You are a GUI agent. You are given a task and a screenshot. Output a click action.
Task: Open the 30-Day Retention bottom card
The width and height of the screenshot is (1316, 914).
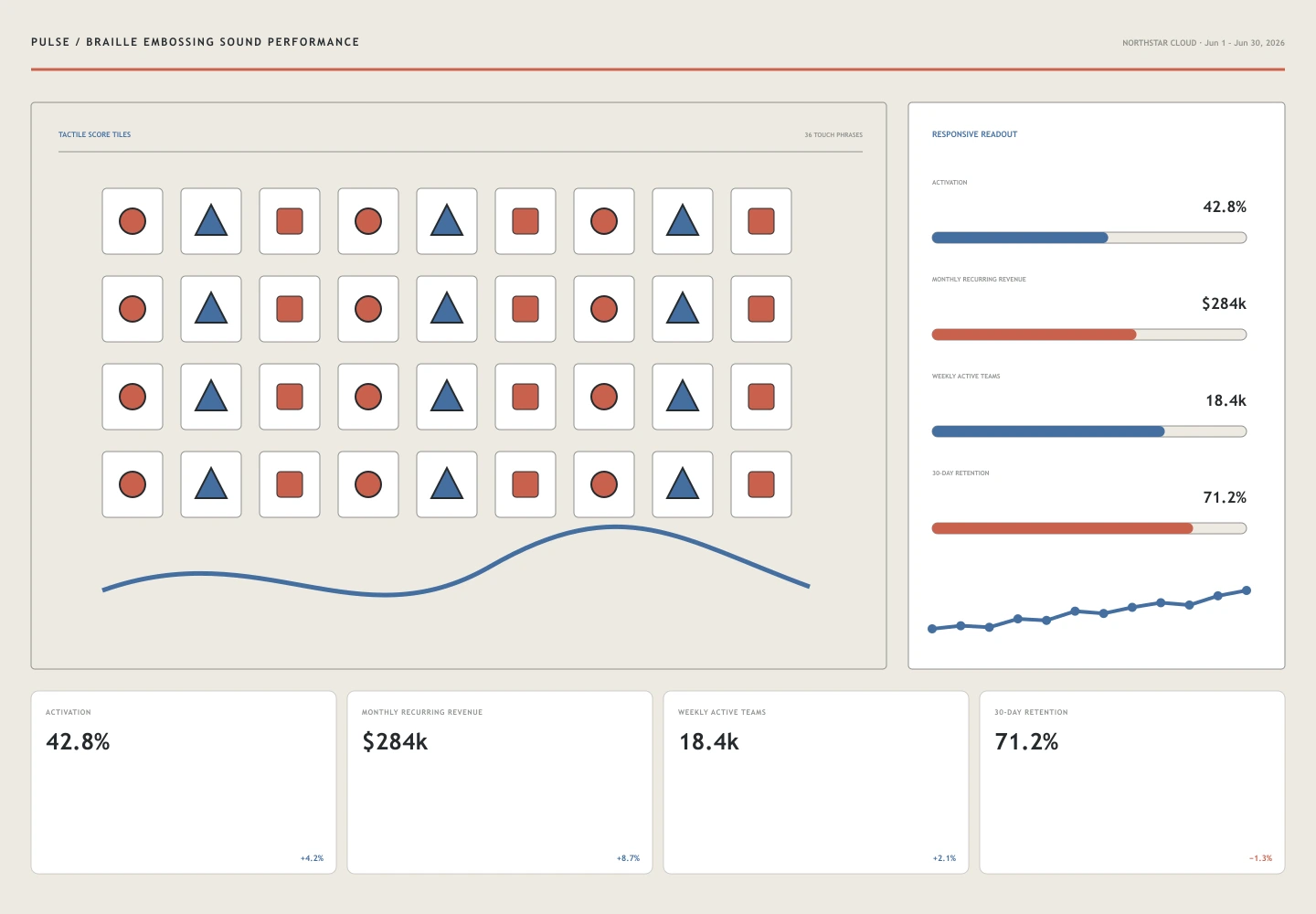click(1132, 782)
